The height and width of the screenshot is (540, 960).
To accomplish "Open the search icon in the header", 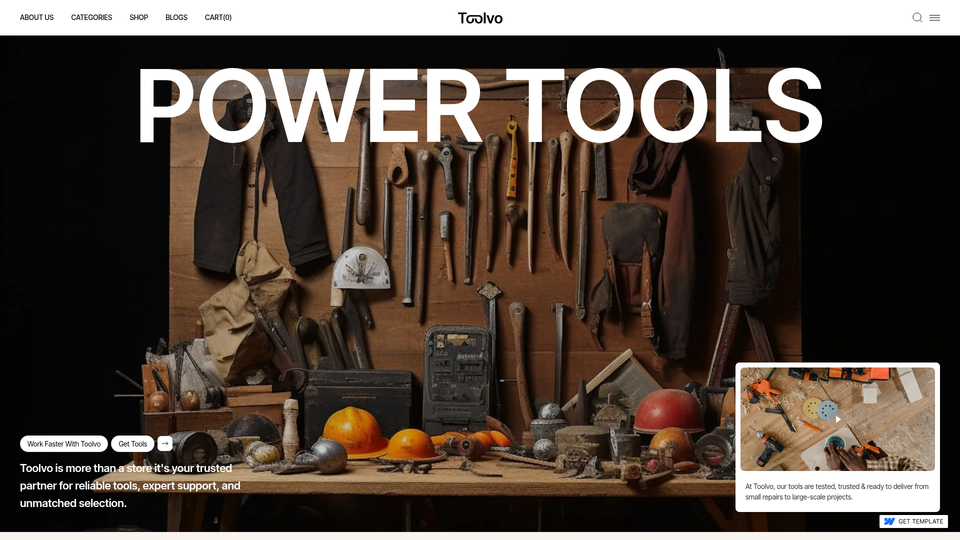I will (917, 18).
